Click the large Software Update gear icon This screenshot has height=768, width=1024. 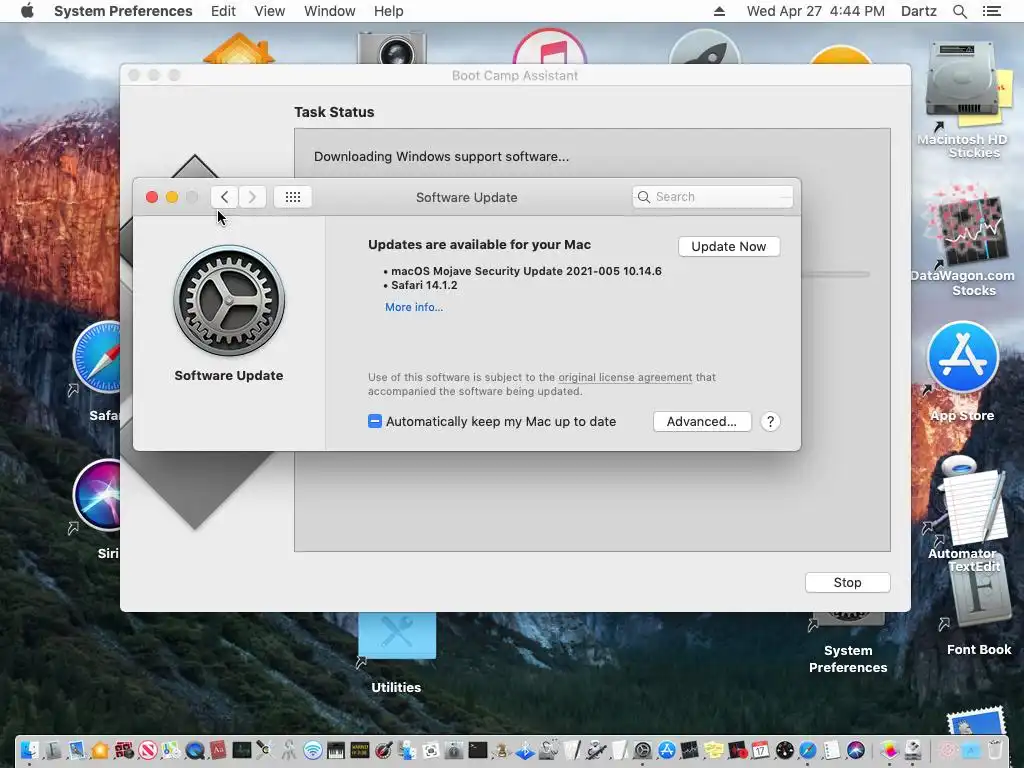pos(229,300)
